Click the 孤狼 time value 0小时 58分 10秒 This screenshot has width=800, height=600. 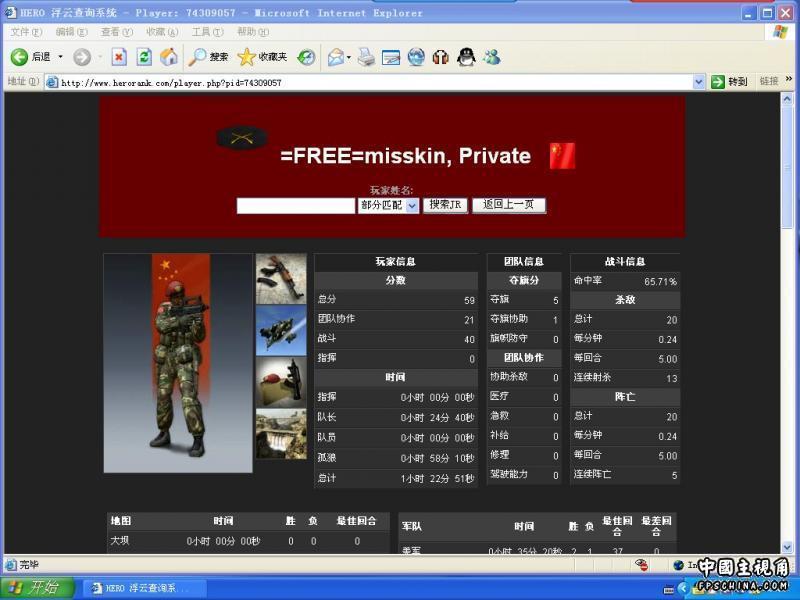pos(437,458)
